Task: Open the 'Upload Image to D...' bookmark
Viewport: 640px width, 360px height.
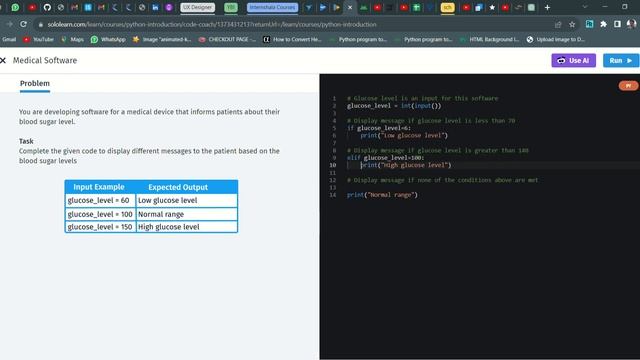Action: pos(556,40)
